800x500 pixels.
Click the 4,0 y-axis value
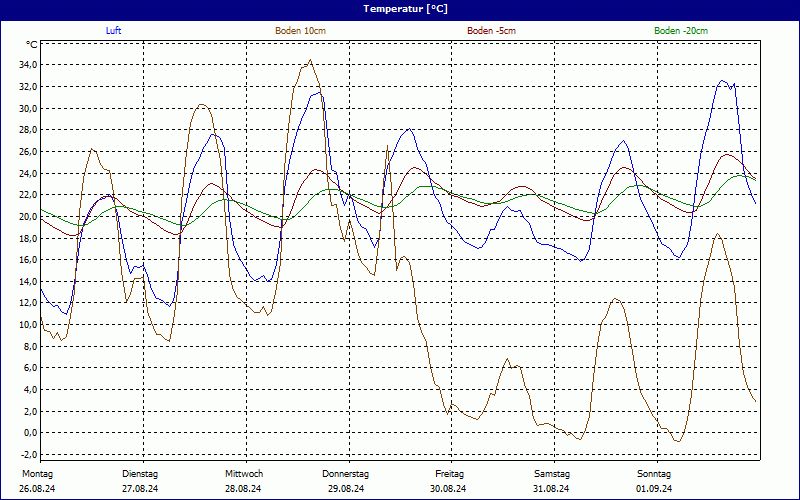[31, 390]
